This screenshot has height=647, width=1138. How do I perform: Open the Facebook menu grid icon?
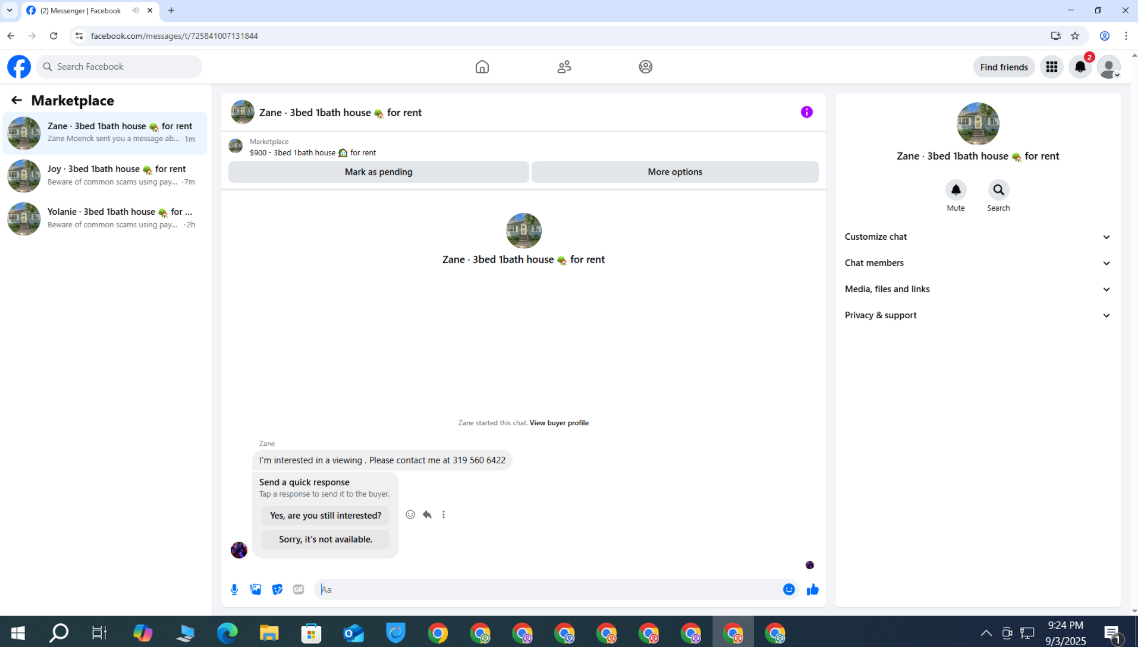[1051, 67]
